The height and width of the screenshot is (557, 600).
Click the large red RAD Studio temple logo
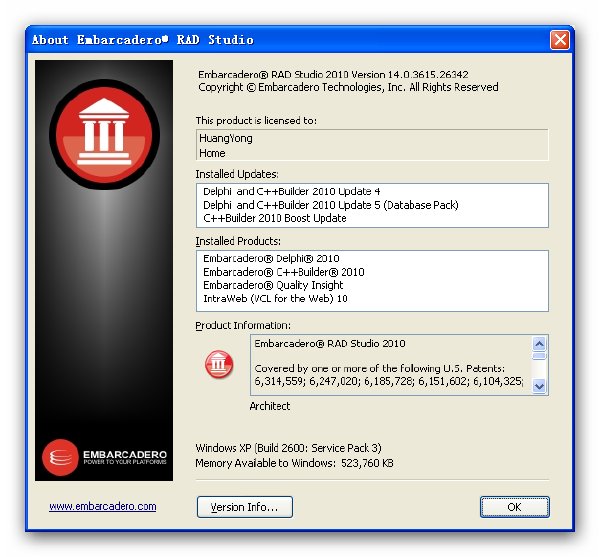[x=104, y=135]
